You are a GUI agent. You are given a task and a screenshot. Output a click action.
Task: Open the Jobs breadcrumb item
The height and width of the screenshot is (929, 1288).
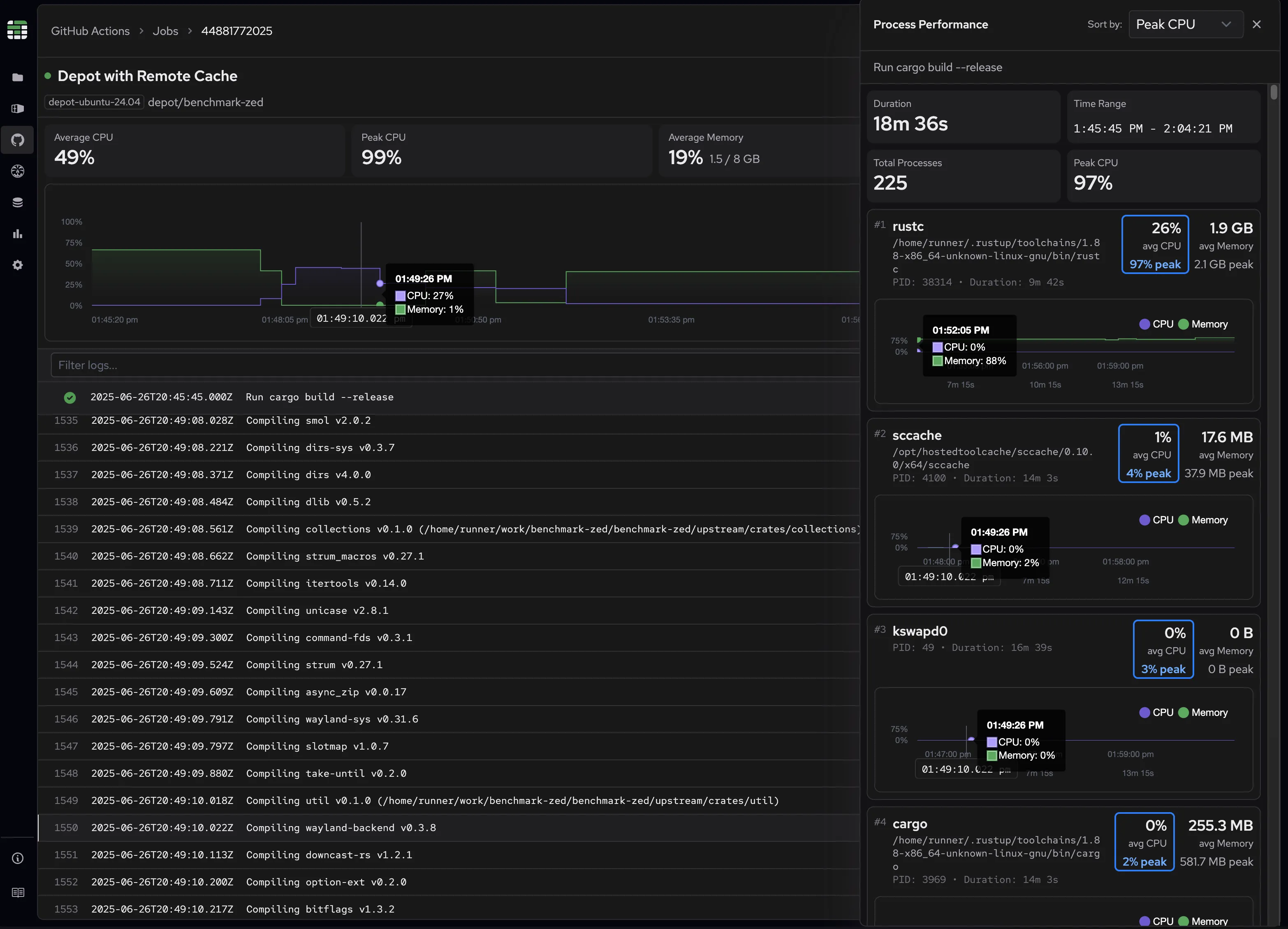tap(165, 31)
